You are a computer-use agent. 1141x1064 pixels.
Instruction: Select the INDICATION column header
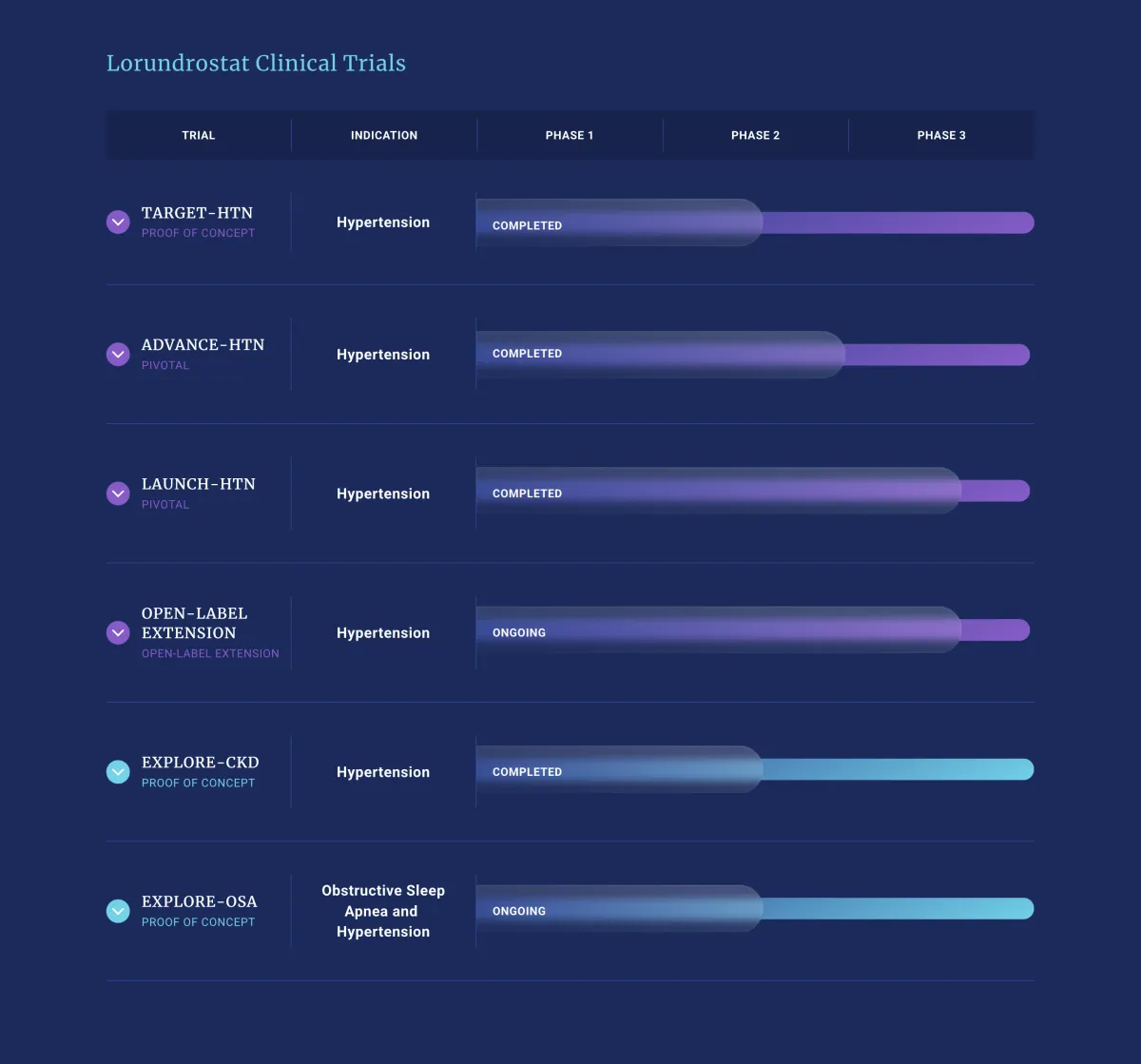click(383, 135)
